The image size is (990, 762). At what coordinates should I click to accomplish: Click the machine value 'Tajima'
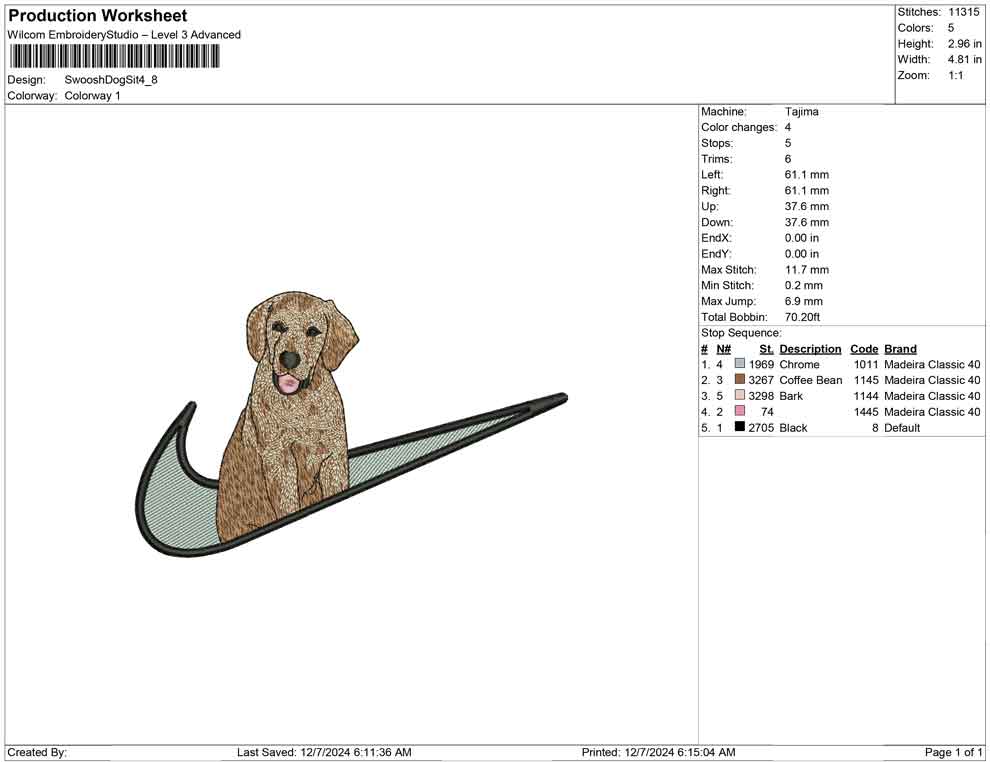pyautogui.click(x=802, y=112)
